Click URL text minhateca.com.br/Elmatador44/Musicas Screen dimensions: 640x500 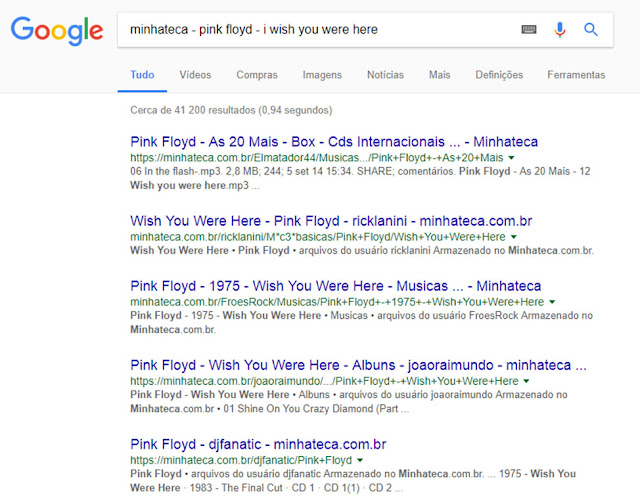(x=317, y=158)
